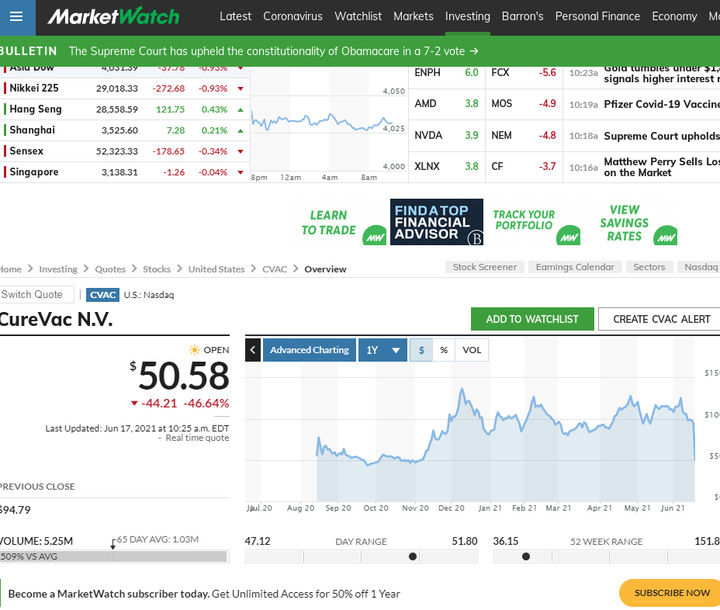Screen dimensions: 720x610
Task: Click the Find a Top Financial Advisor banner
Action: click(436, 222)
